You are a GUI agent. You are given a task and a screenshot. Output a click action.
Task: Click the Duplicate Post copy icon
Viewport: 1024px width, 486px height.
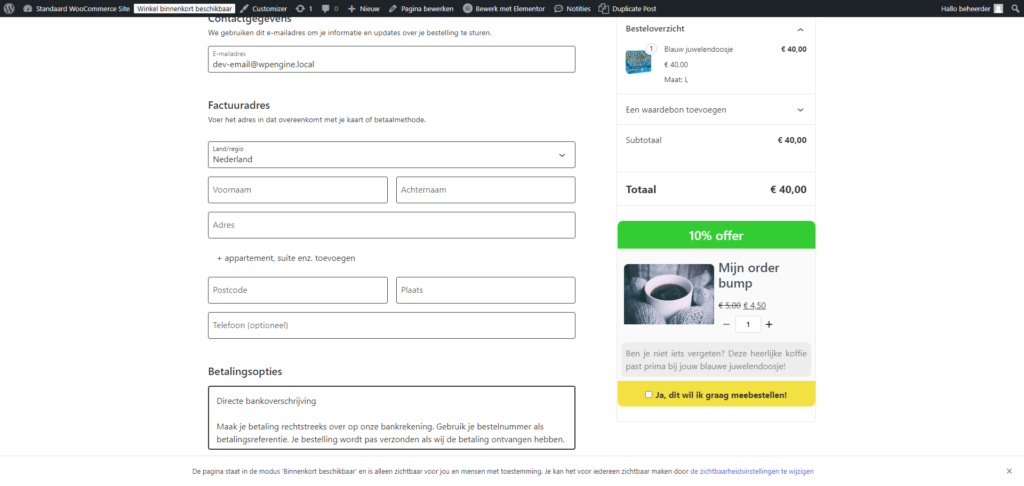[x=604, y=8]
